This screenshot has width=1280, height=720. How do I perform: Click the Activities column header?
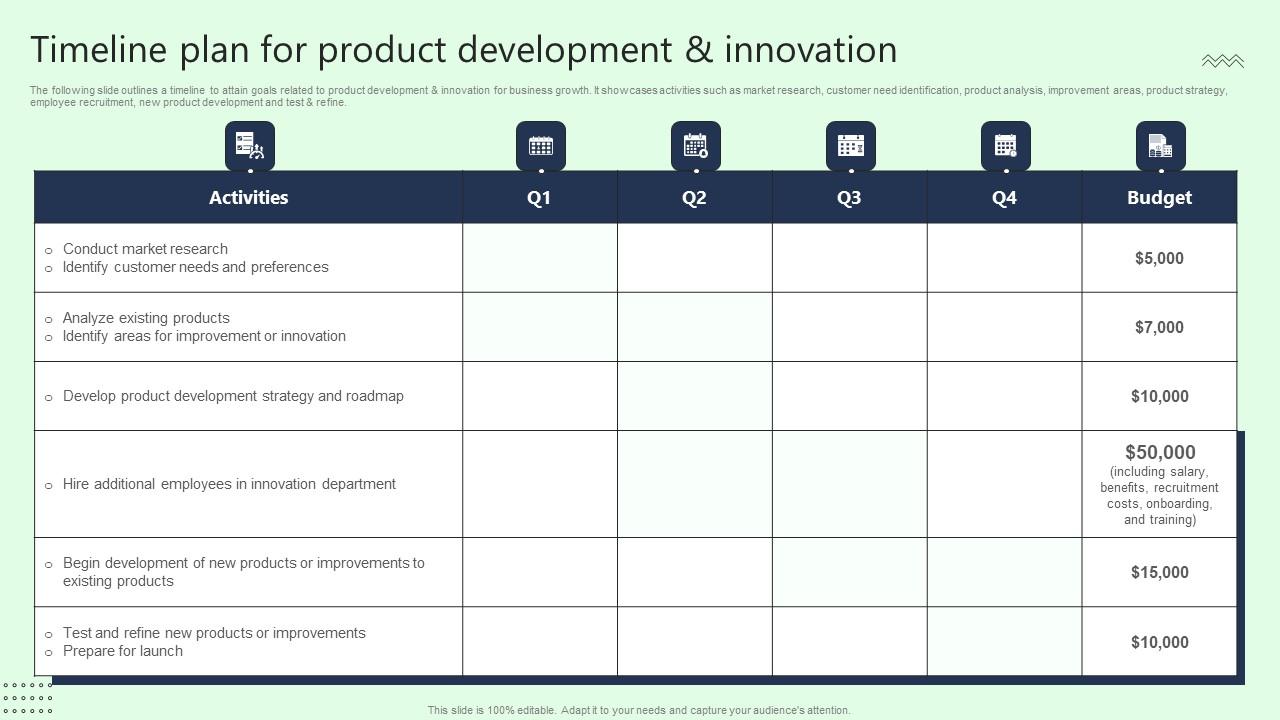coord(248,197)
